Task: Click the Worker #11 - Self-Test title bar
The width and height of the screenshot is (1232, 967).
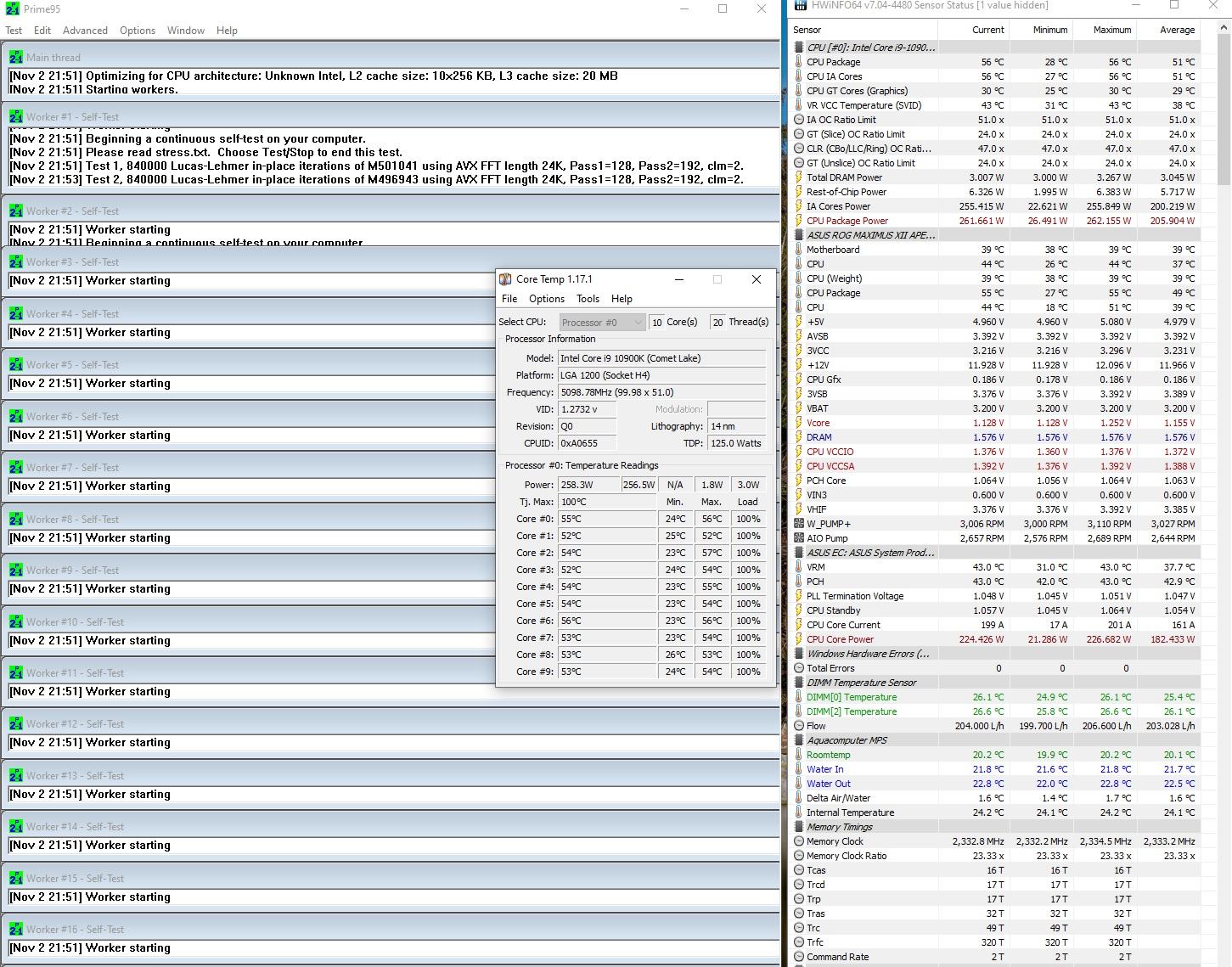Action: click(x=391, y=672)
